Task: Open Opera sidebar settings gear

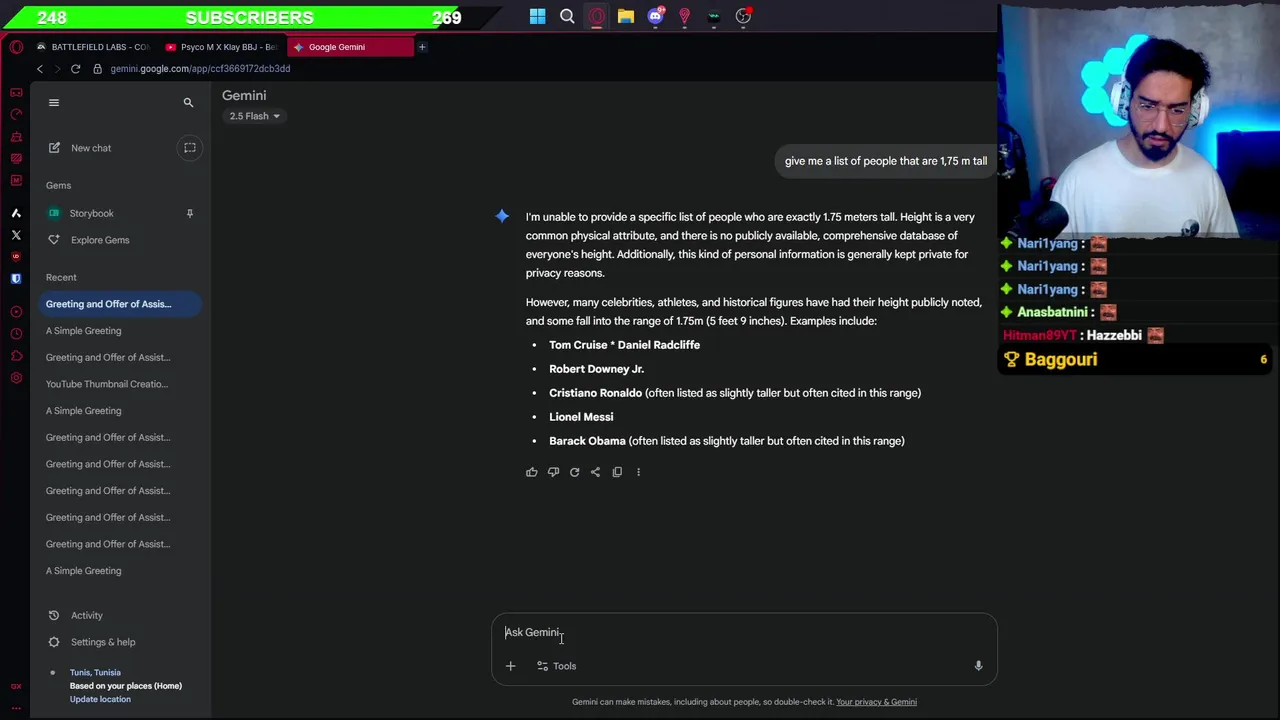Action: point(16,378)
